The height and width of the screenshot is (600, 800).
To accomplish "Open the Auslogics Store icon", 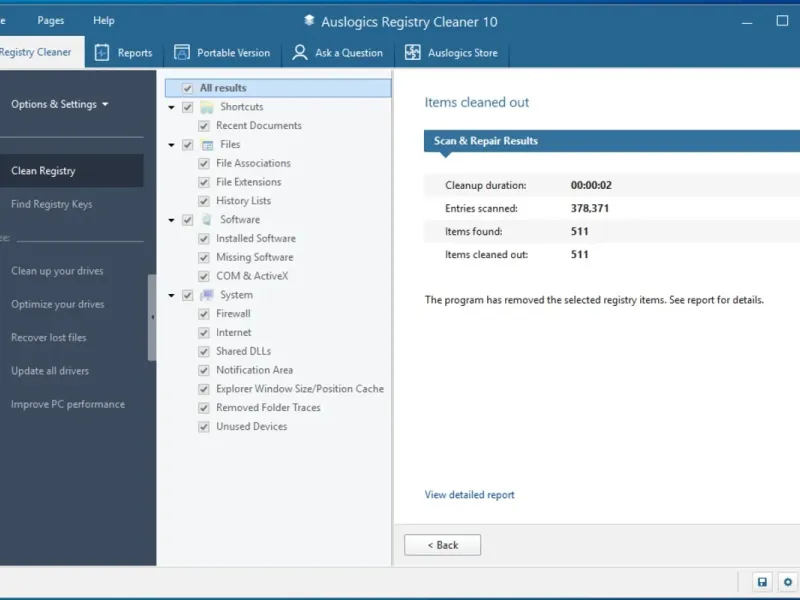I will click(412, 53).
